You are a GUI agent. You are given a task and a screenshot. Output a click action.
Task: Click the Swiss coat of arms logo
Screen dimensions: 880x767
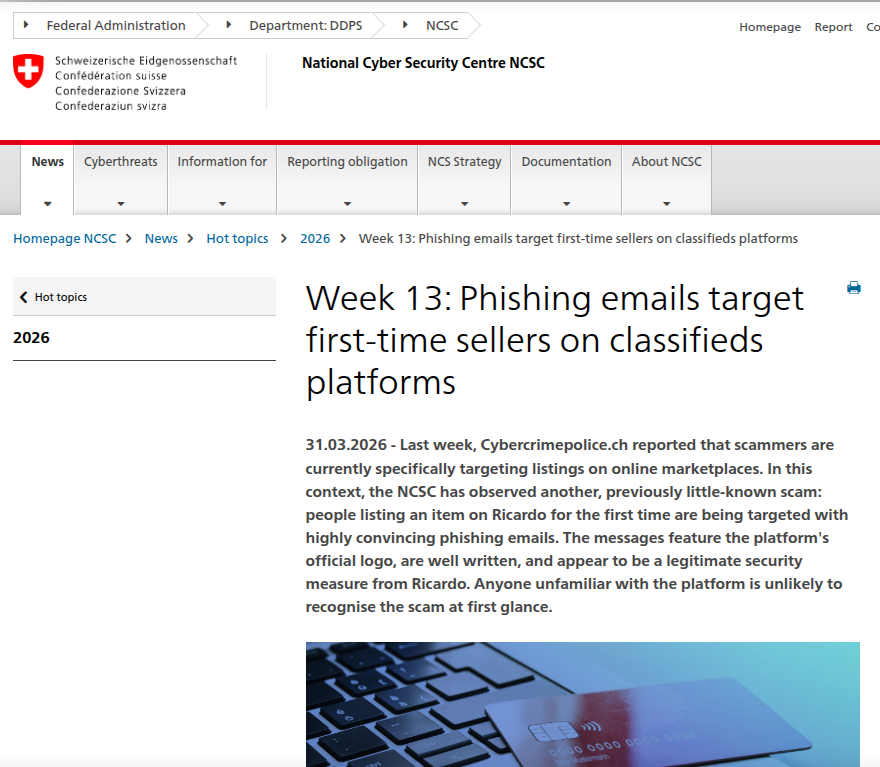[28, 71]
